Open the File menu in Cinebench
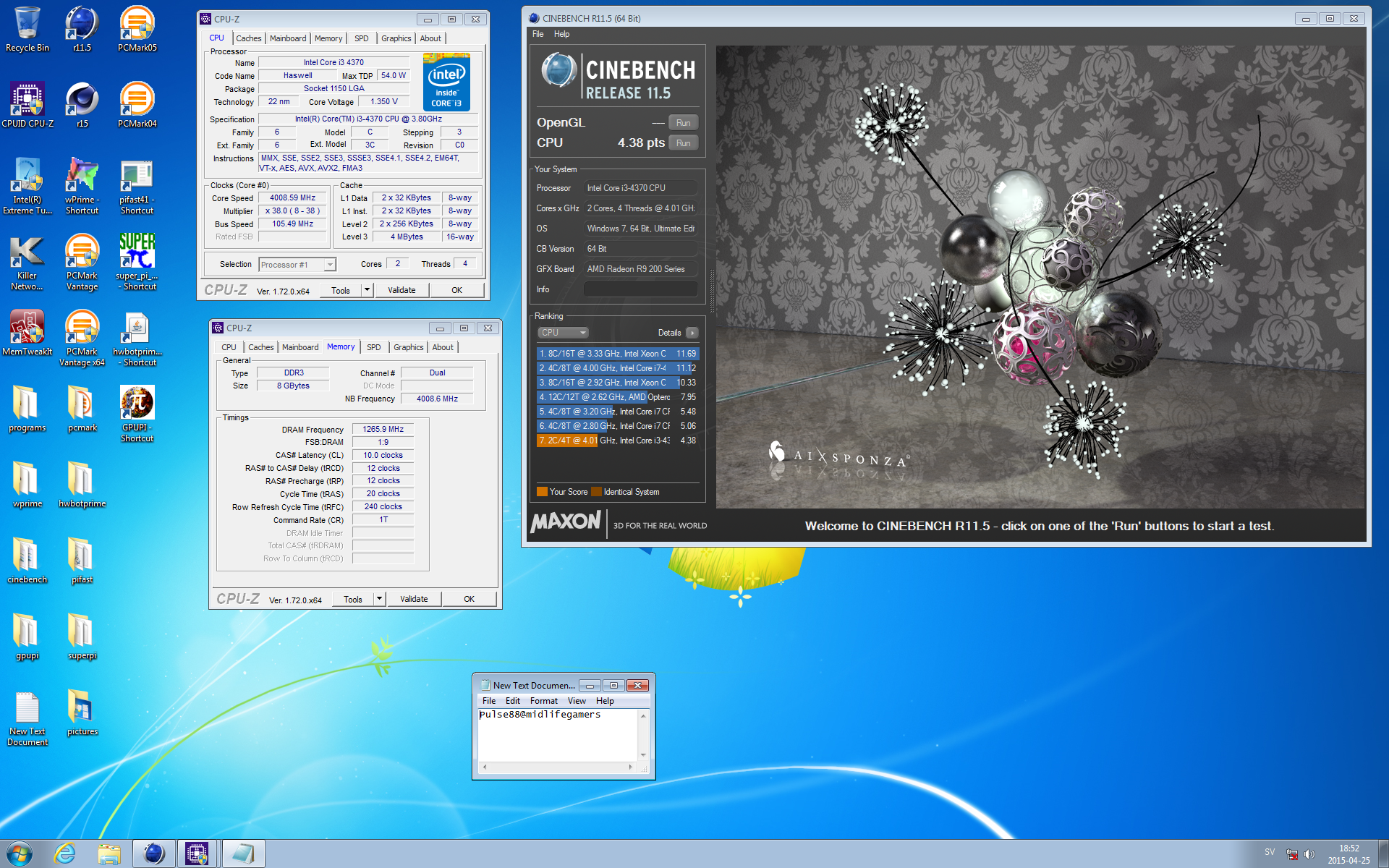This screenshot has height=868, width=1389. pos(538,34)
